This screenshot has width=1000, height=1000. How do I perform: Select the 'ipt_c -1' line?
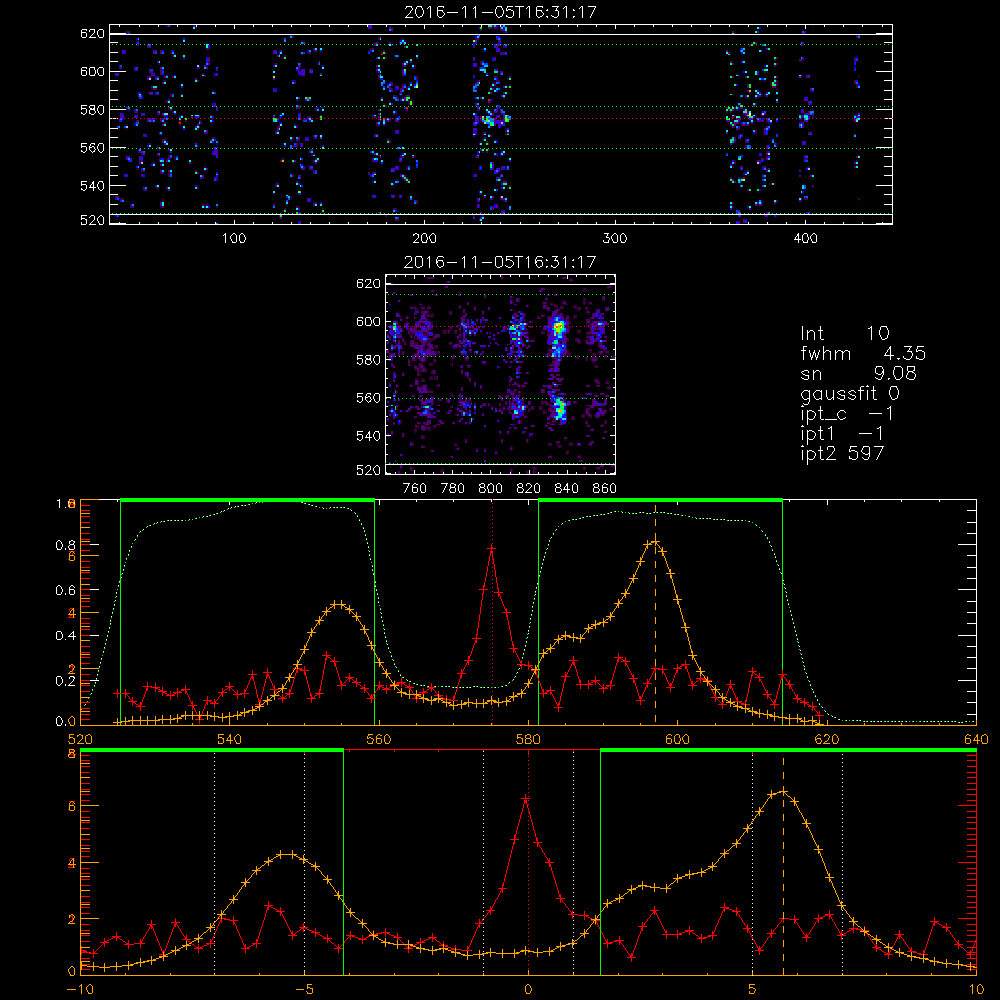(847, 414)
